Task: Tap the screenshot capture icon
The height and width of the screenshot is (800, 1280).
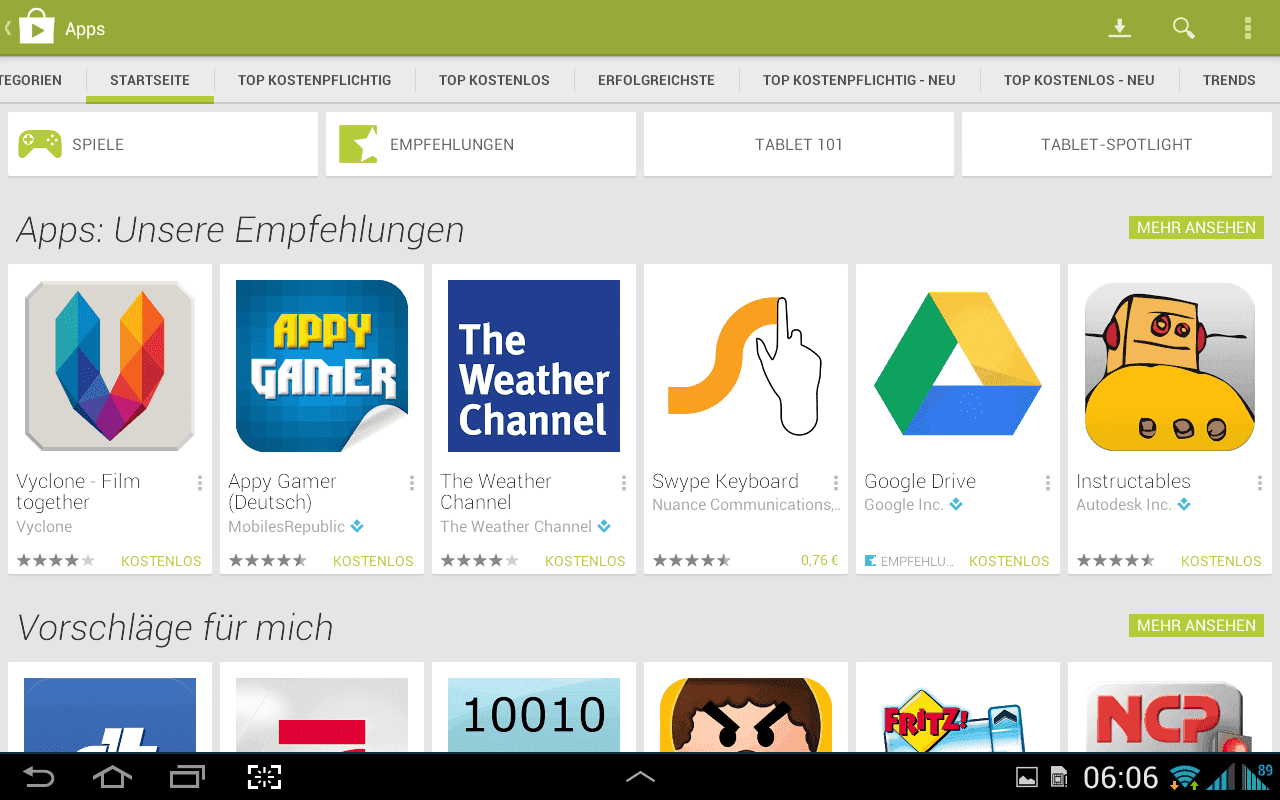Action: pos(264,777)
